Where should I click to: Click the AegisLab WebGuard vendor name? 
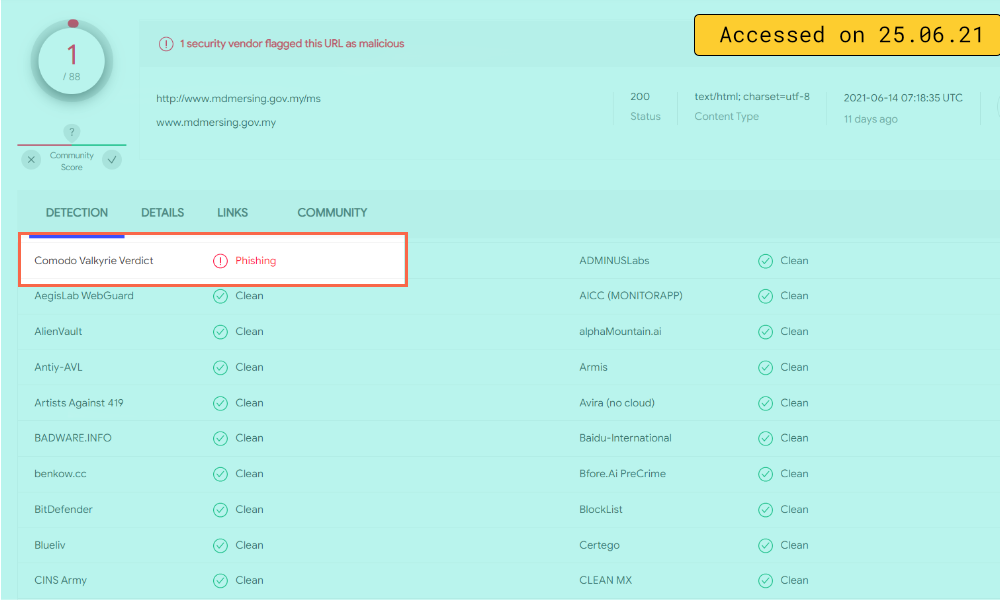pyautogui.click(x=84, y=296)
